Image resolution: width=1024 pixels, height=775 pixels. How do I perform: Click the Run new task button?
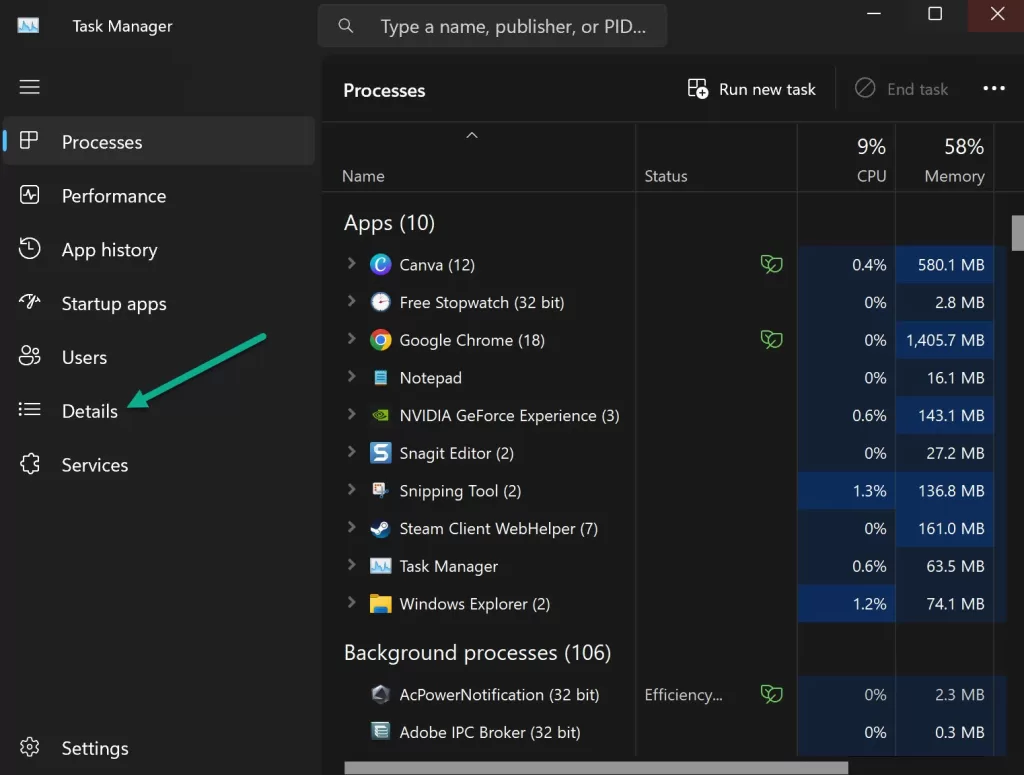(x=752, y=89)
